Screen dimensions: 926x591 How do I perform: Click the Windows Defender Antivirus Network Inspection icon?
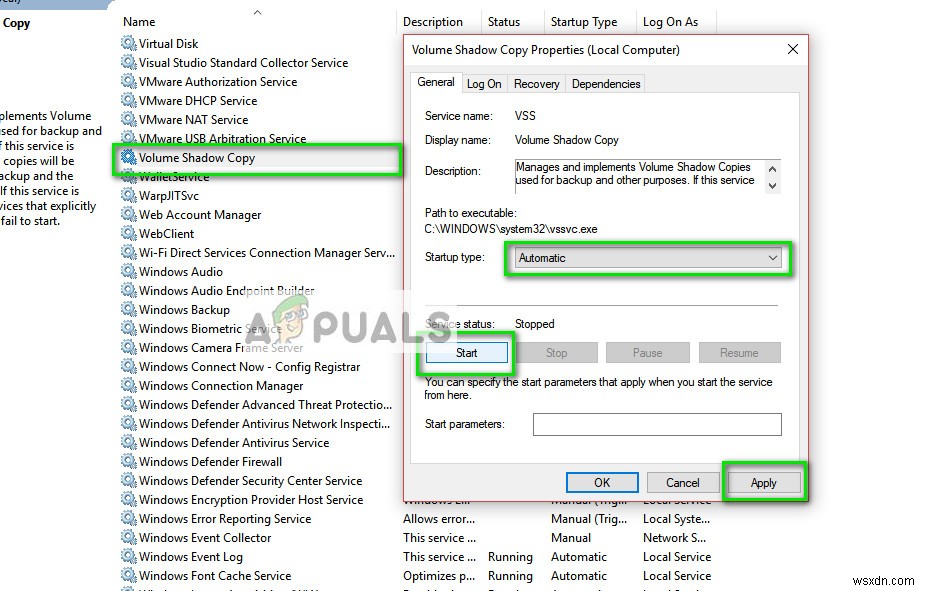pyautogui.click(x=129, y=423)
